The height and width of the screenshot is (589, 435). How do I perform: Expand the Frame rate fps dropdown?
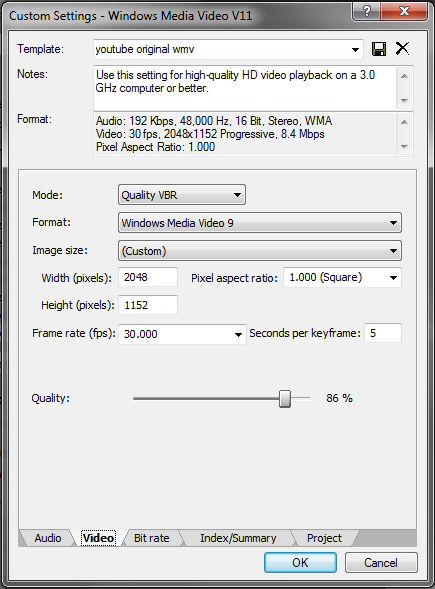182,334
